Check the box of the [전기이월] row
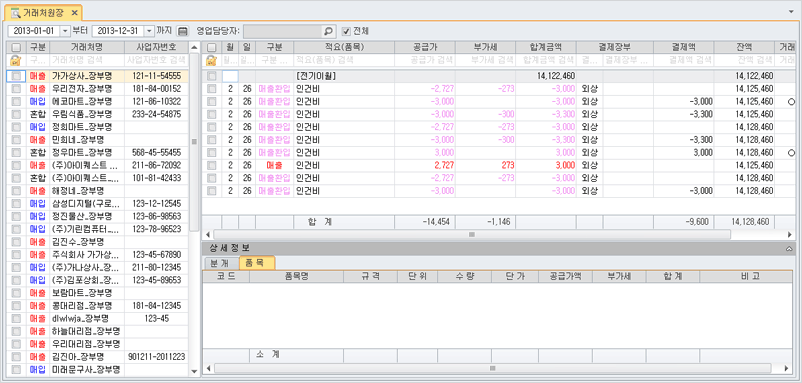Viewport: 802px width, 383px height. coord(212,76)
